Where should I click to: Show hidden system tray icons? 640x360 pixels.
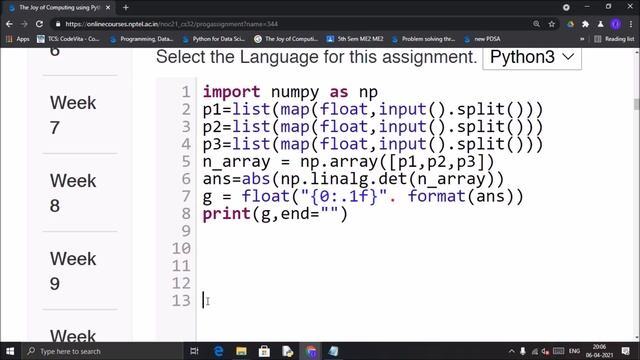point(511,351)
